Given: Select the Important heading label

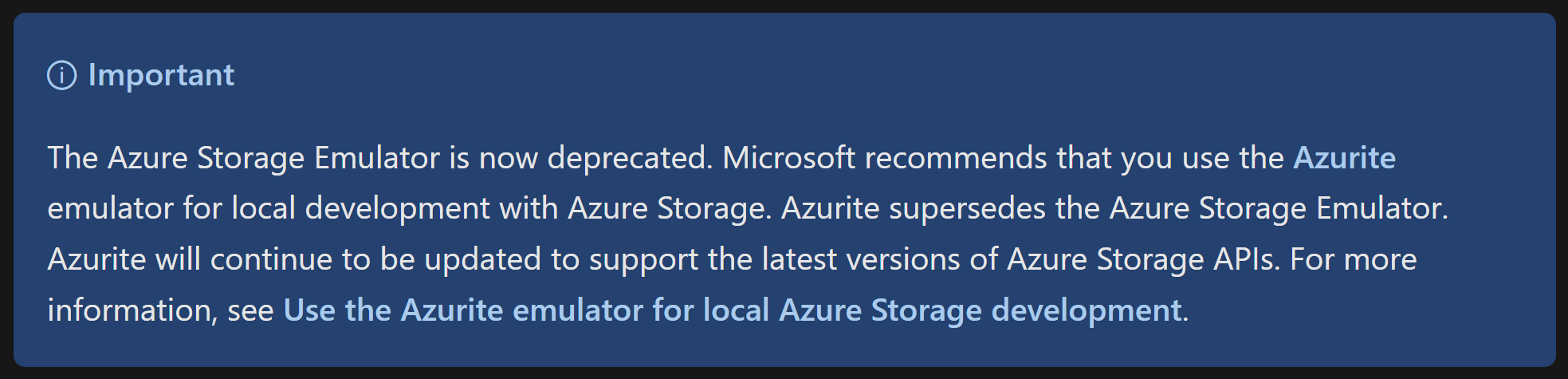Looking at the screenshot, I should [161, 75].
